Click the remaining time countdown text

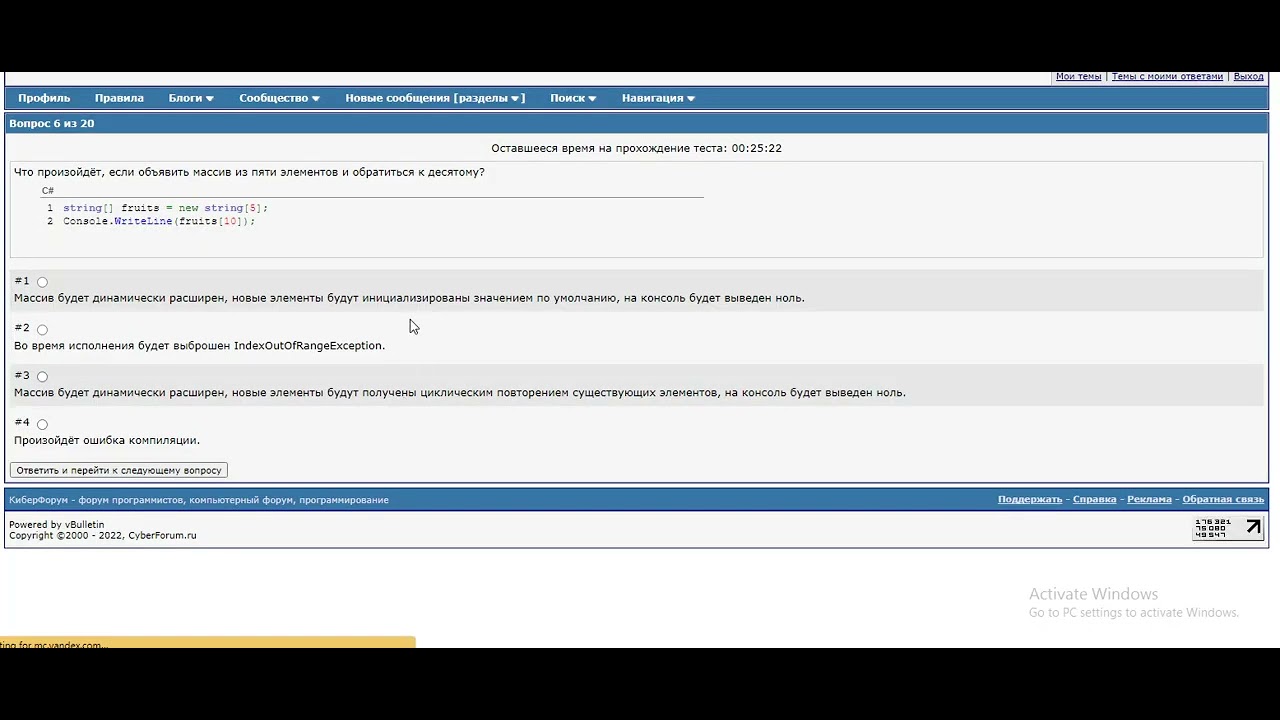[636, 148]
